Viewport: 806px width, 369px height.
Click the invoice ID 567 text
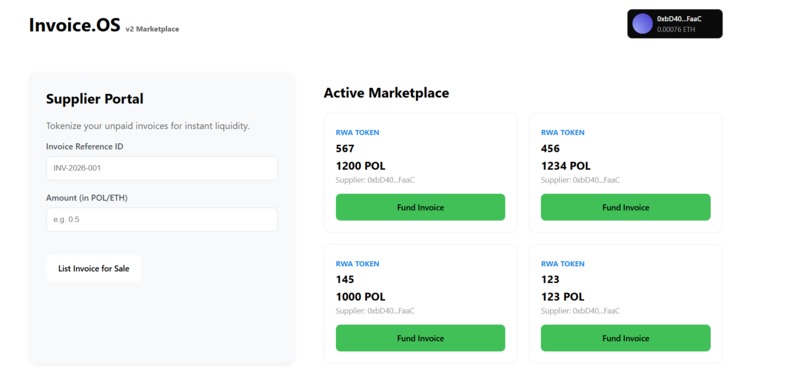pyautogui.click(x=345, y=149)
